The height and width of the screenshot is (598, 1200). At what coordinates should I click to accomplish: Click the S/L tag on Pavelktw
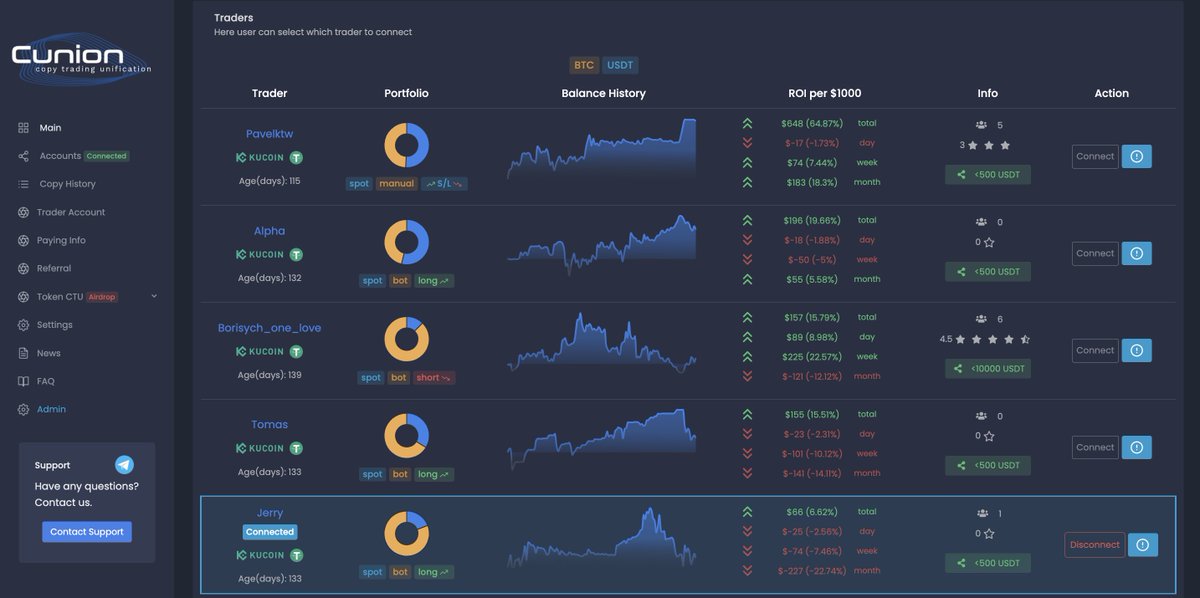[445, 184]
